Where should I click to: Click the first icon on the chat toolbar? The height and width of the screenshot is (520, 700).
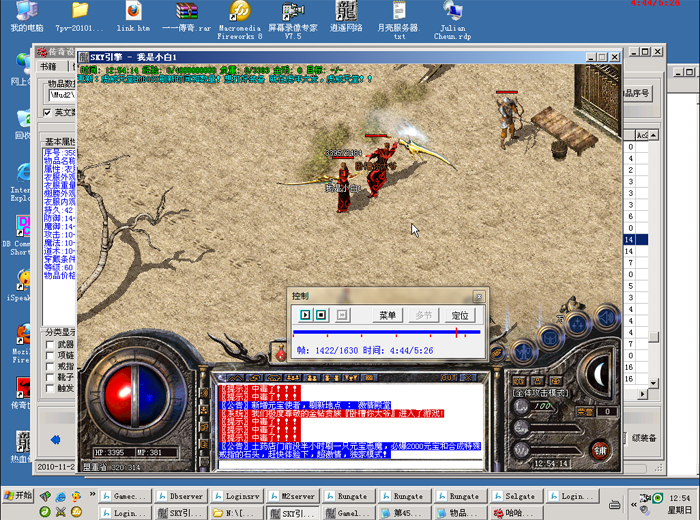coord(236,378)
